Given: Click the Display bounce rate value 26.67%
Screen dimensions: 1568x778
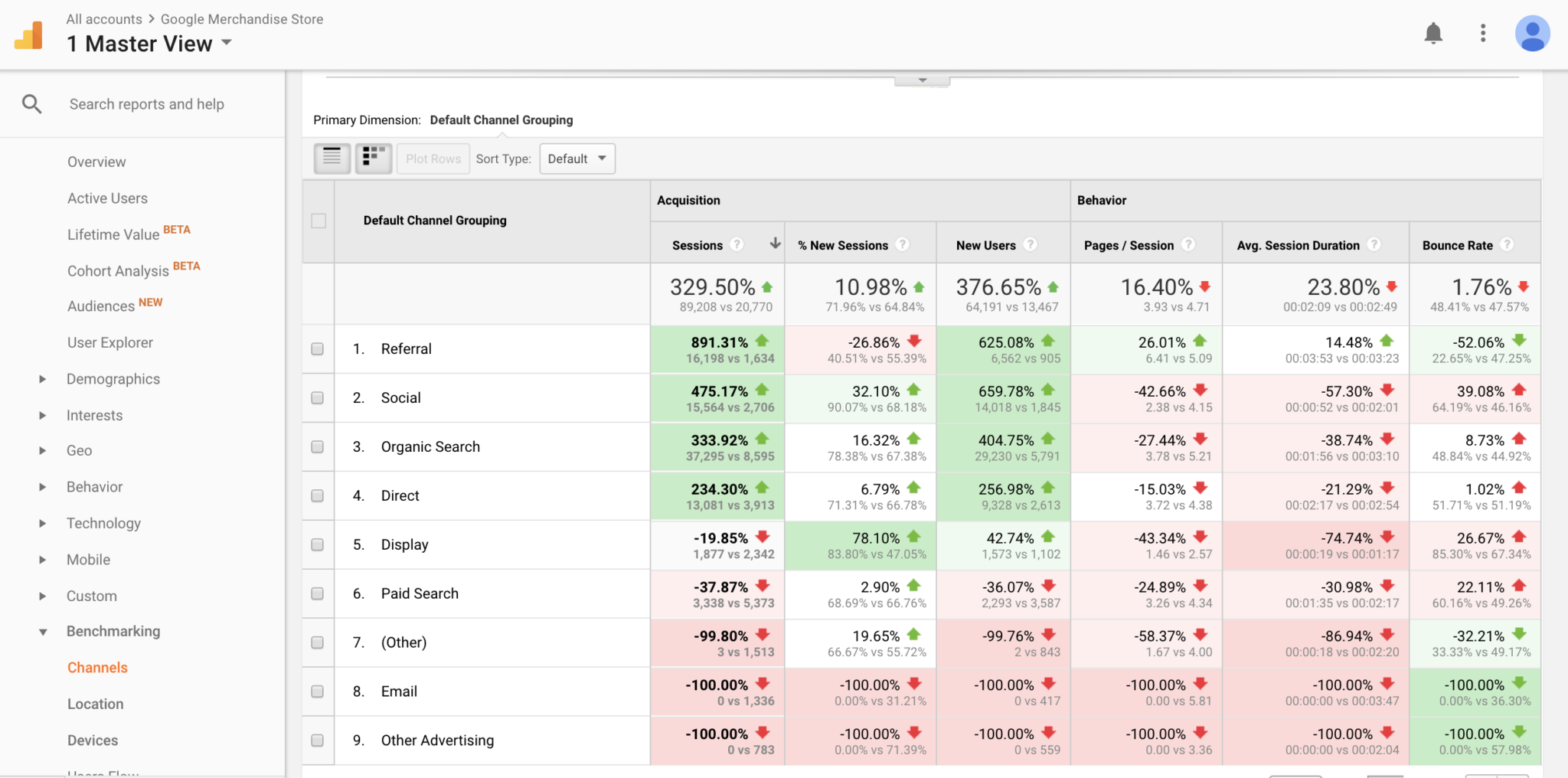Looking at the screenshot, I should point(1481,538).
